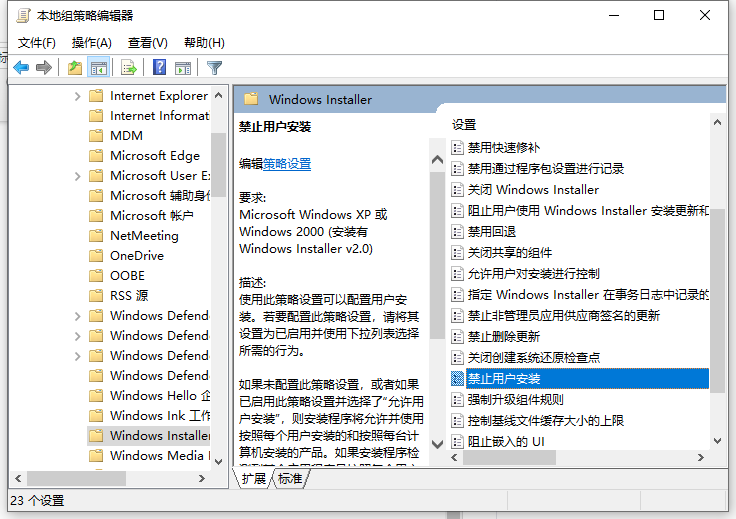Toggle the show/hide console tree icon
736x519 pixels.
[98, 68]
